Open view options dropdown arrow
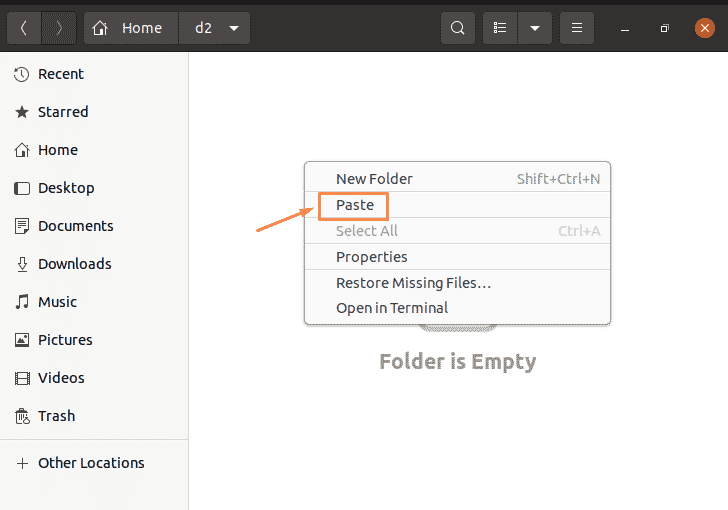Viewport: 728px width, 510px height. point(535,28)
